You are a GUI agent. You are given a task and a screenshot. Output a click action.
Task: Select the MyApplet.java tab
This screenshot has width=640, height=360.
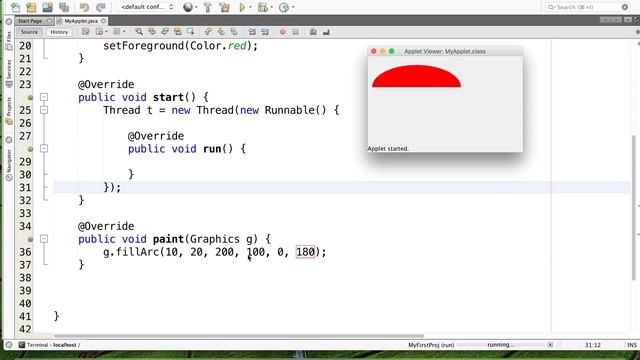[81, 21]
